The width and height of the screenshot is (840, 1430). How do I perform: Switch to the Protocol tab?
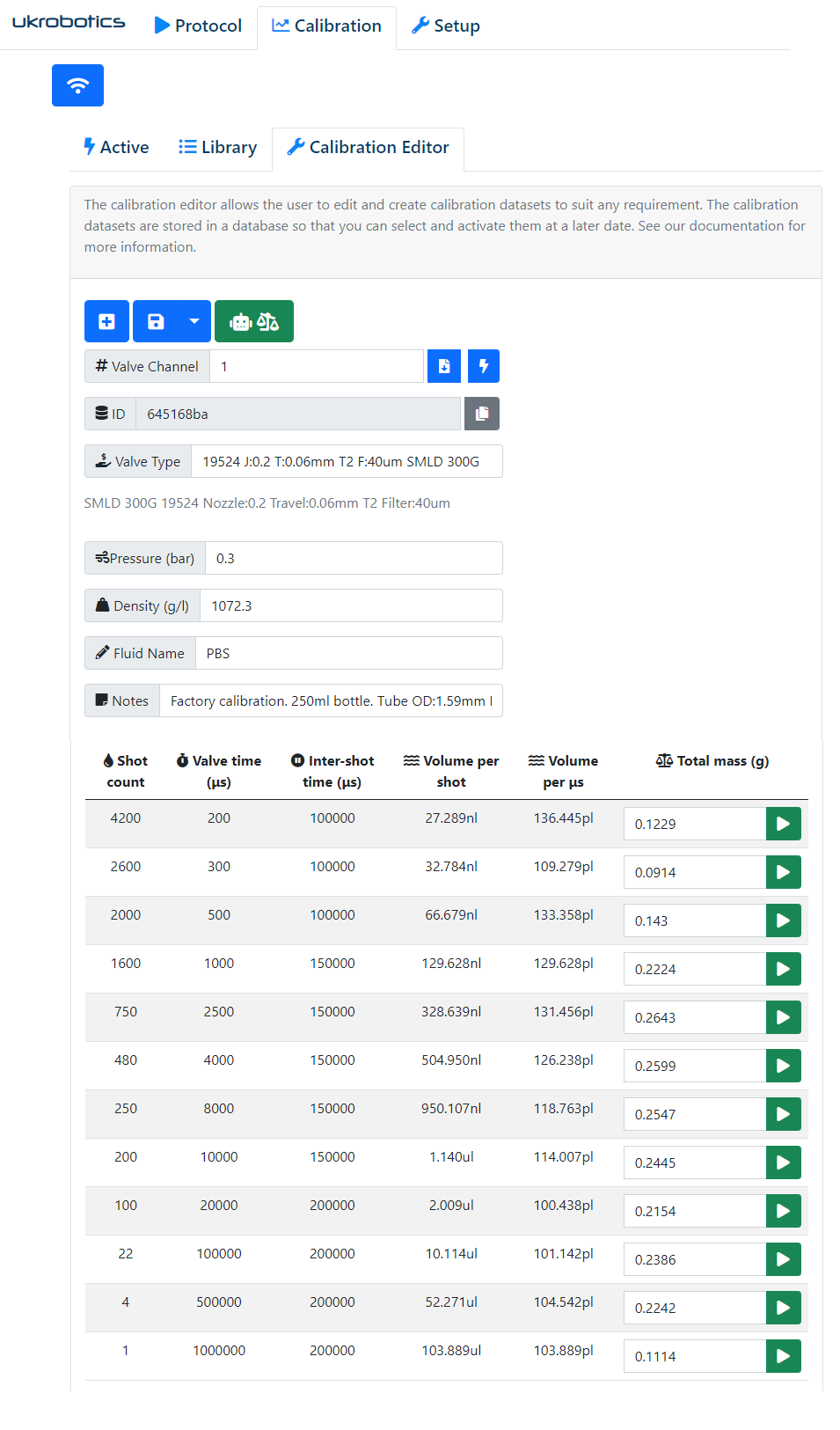198,26
